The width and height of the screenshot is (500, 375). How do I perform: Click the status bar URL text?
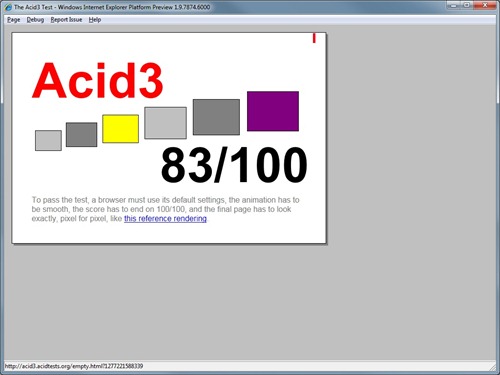coord(74,366)
